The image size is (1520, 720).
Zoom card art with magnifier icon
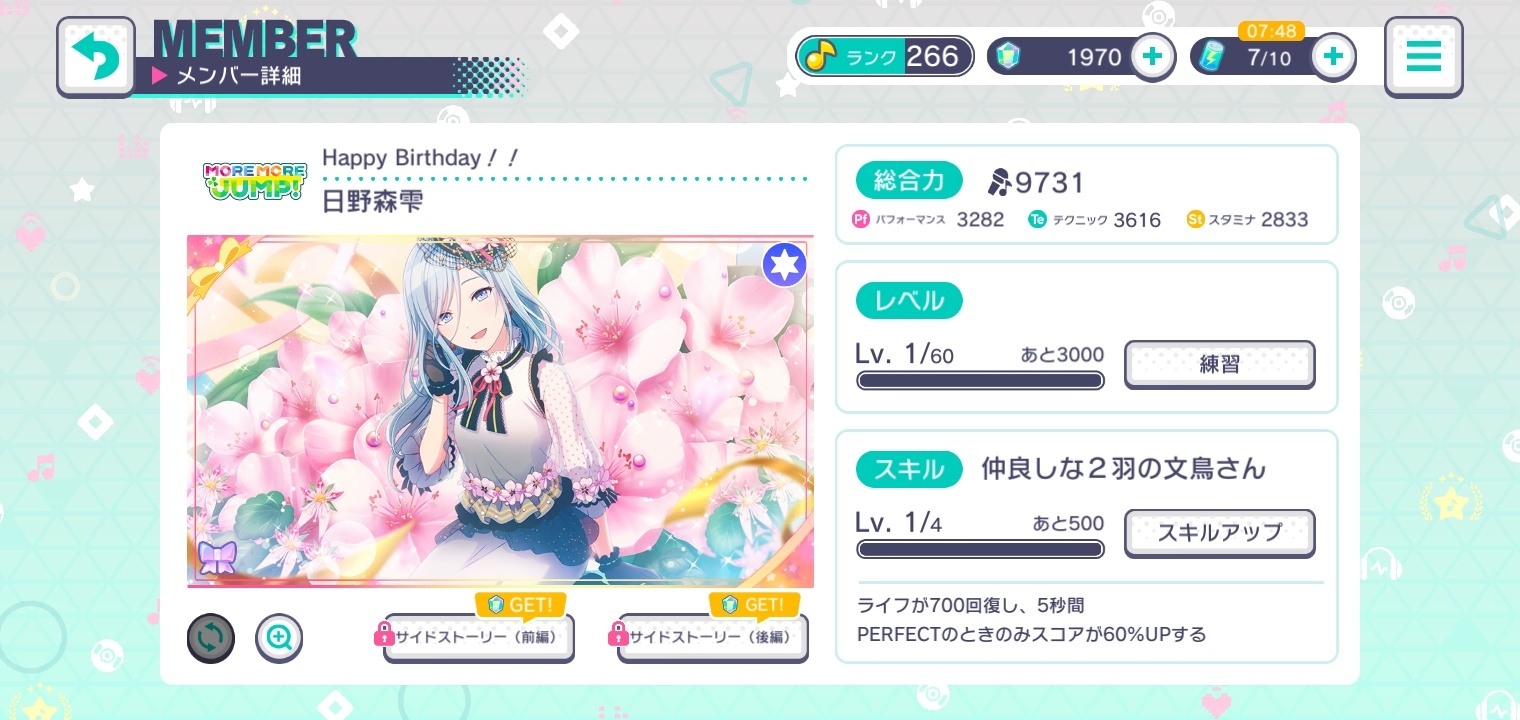pos(279,638)
